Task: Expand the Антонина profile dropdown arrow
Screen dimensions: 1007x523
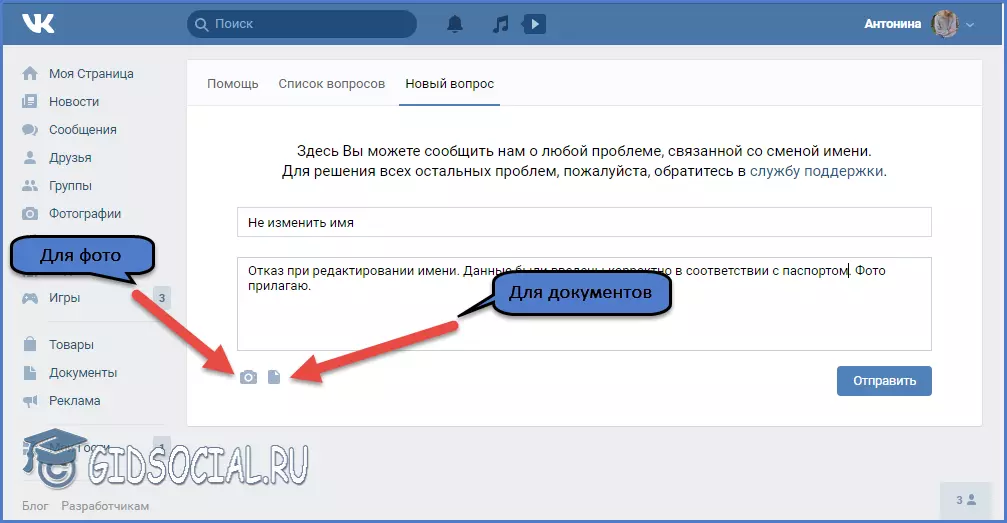Action: [x=970, y=25]
